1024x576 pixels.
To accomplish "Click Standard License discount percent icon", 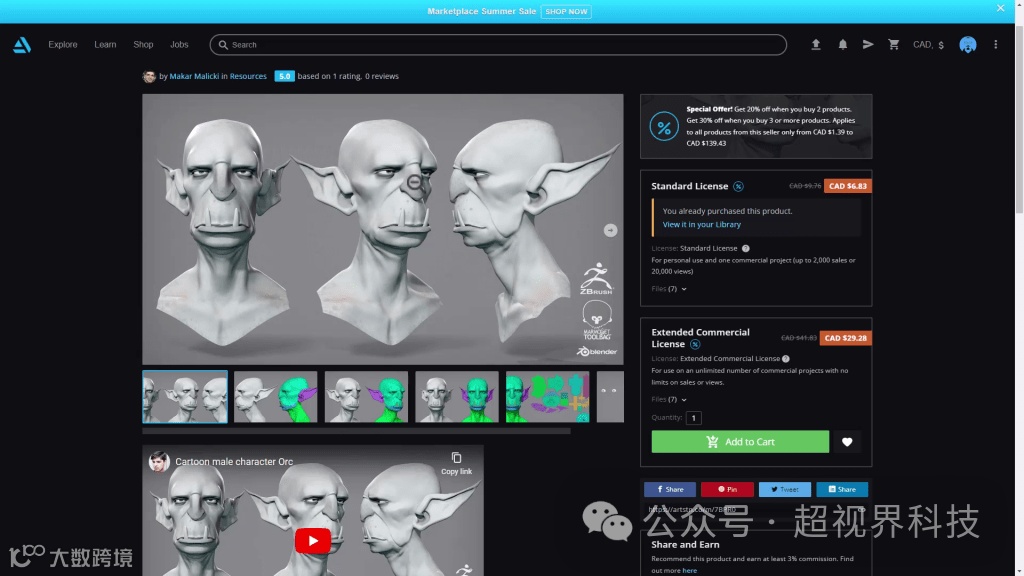I will pyautogui.click(x=738, y=186).
